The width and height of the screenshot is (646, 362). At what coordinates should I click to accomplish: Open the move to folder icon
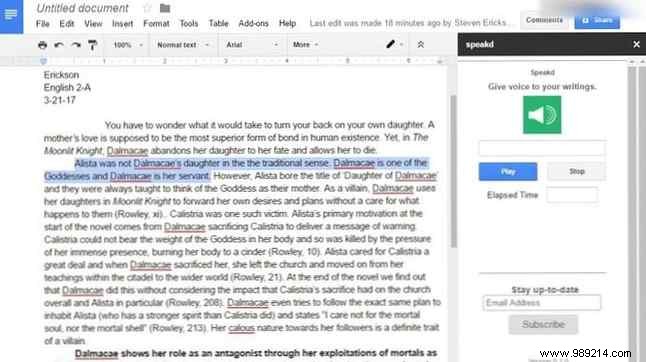pyautogui.click(x=165, y=8)
